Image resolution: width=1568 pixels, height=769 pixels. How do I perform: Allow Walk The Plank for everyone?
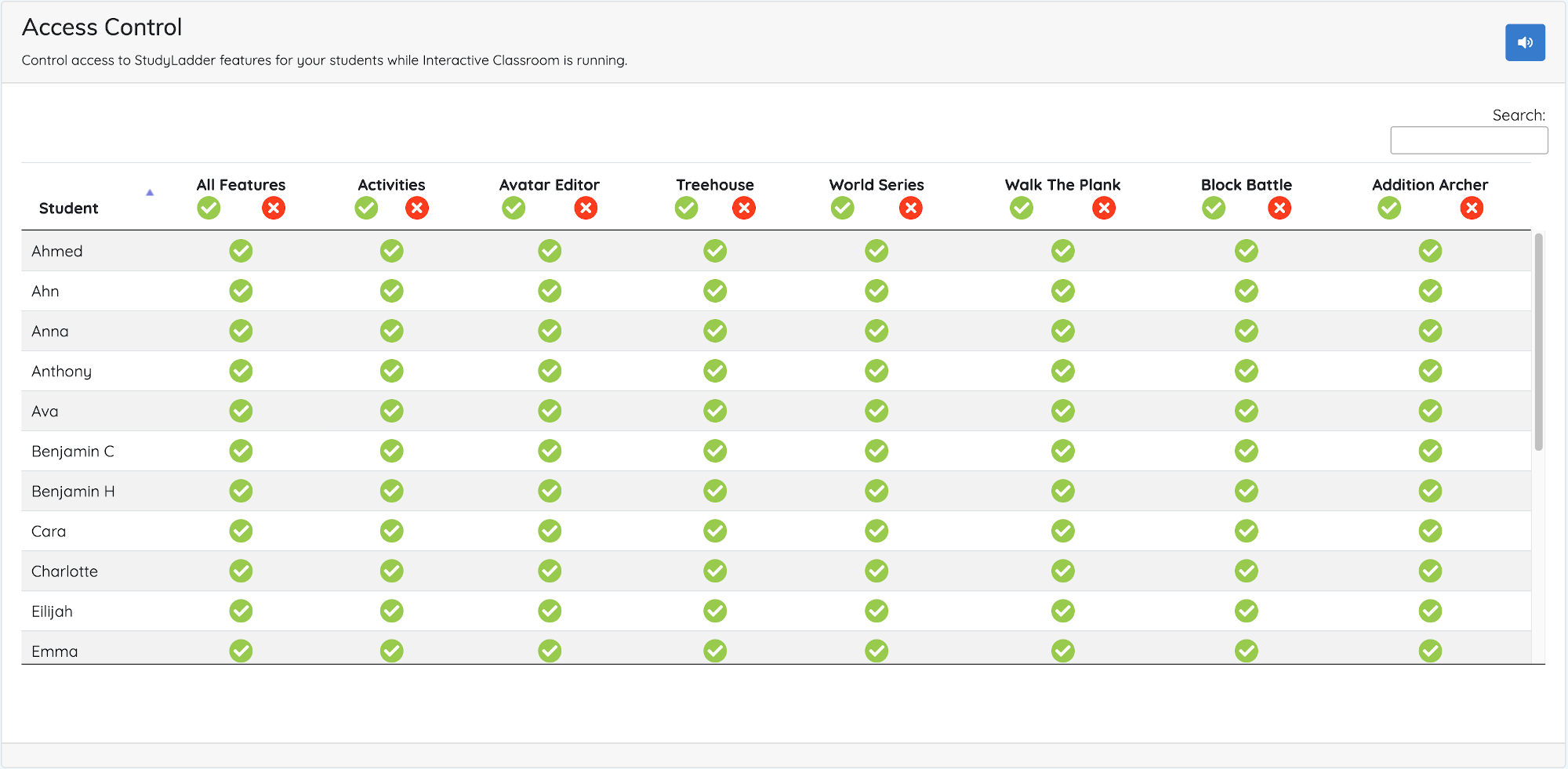pos(1021,208)
